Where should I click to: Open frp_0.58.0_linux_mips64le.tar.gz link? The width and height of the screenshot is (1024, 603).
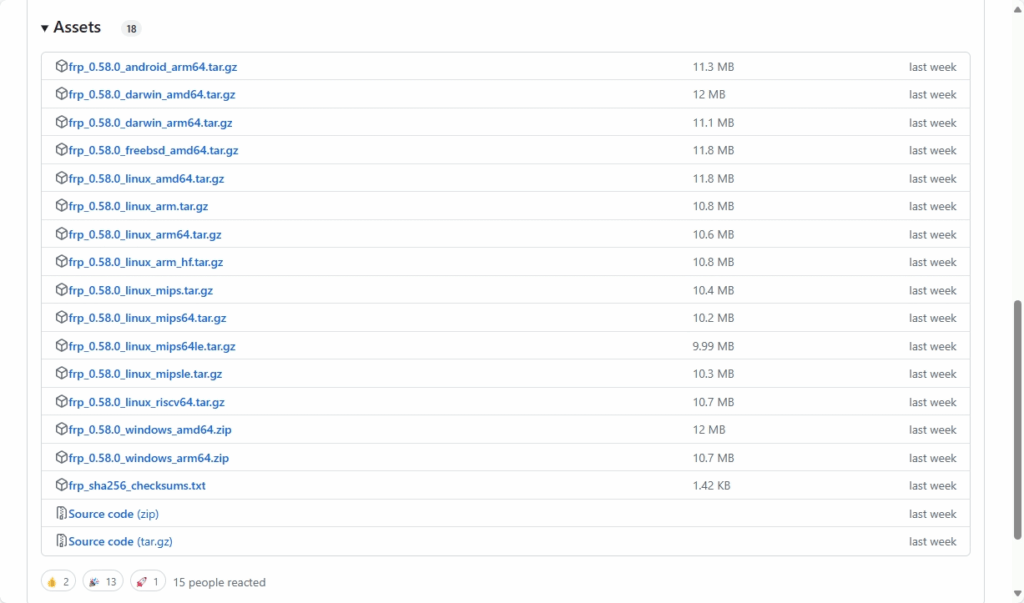[x=153, y=346]
